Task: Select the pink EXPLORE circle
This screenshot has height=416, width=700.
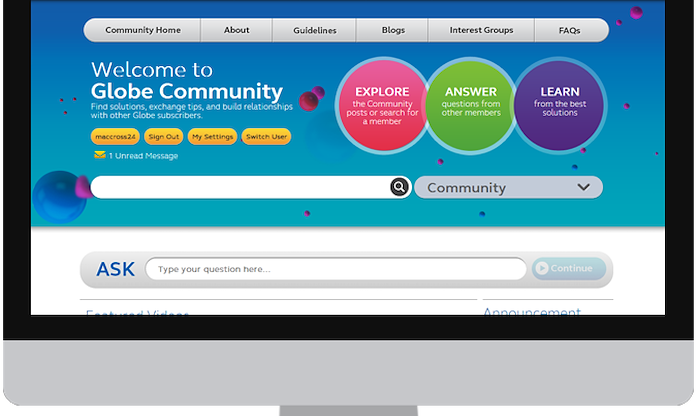Action: 382,106
